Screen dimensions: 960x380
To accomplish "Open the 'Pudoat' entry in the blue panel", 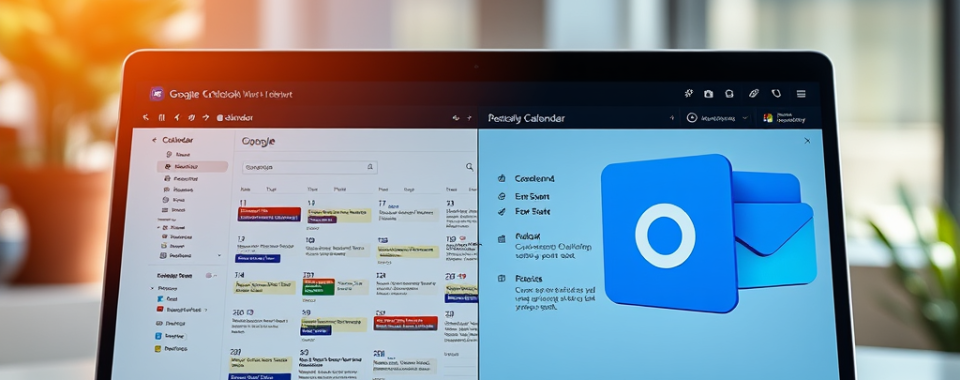I will pos(527,236).
